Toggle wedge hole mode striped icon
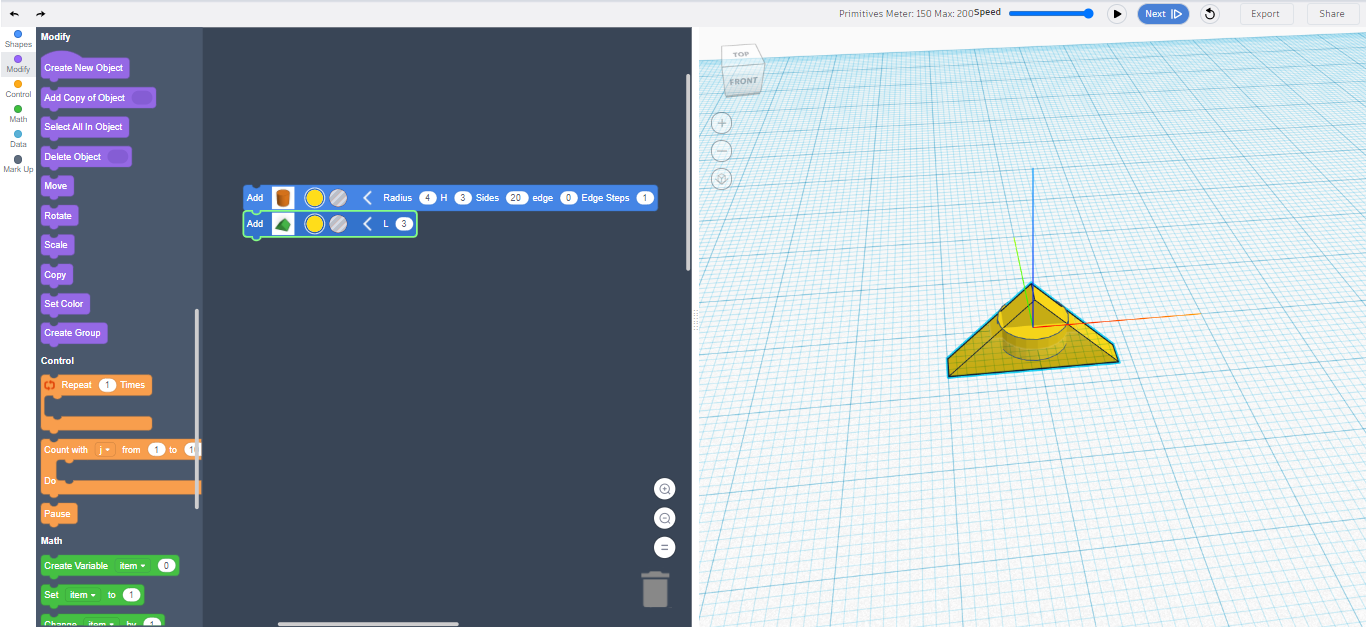Screen dimensions: 1366x627 [338, 224]
